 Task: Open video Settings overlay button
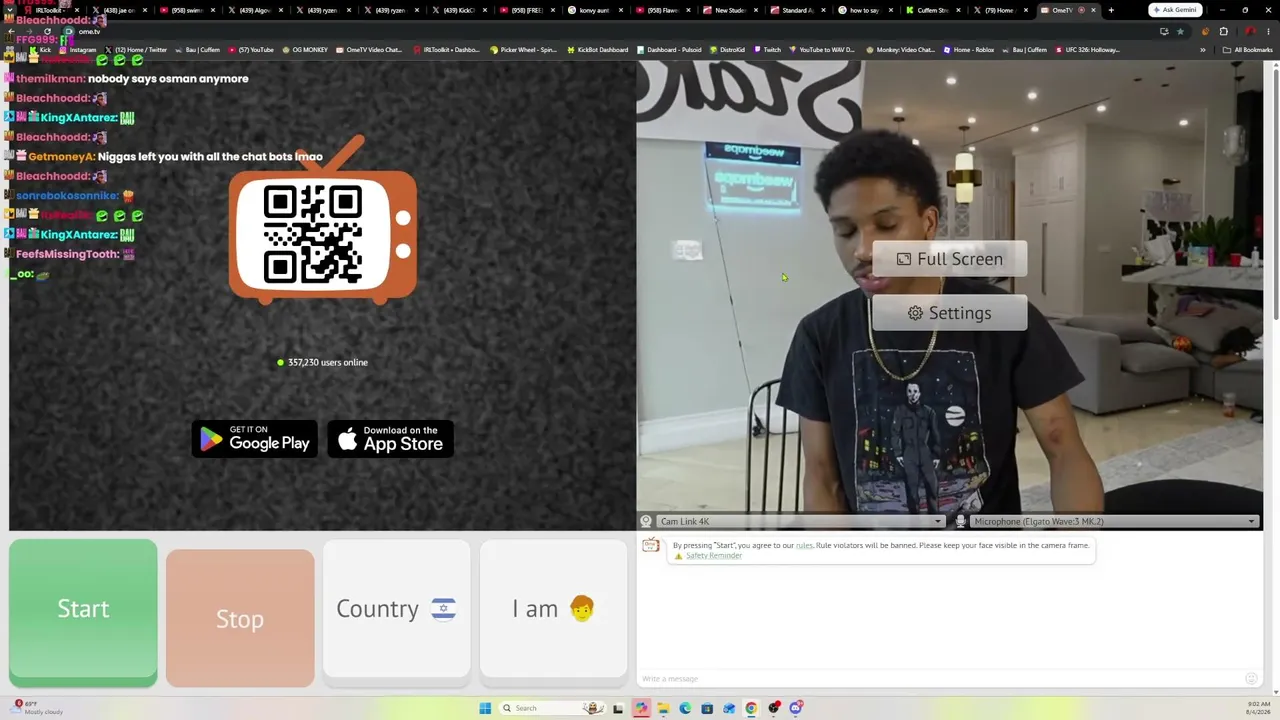pyautogui.click(x=949, y=313)
